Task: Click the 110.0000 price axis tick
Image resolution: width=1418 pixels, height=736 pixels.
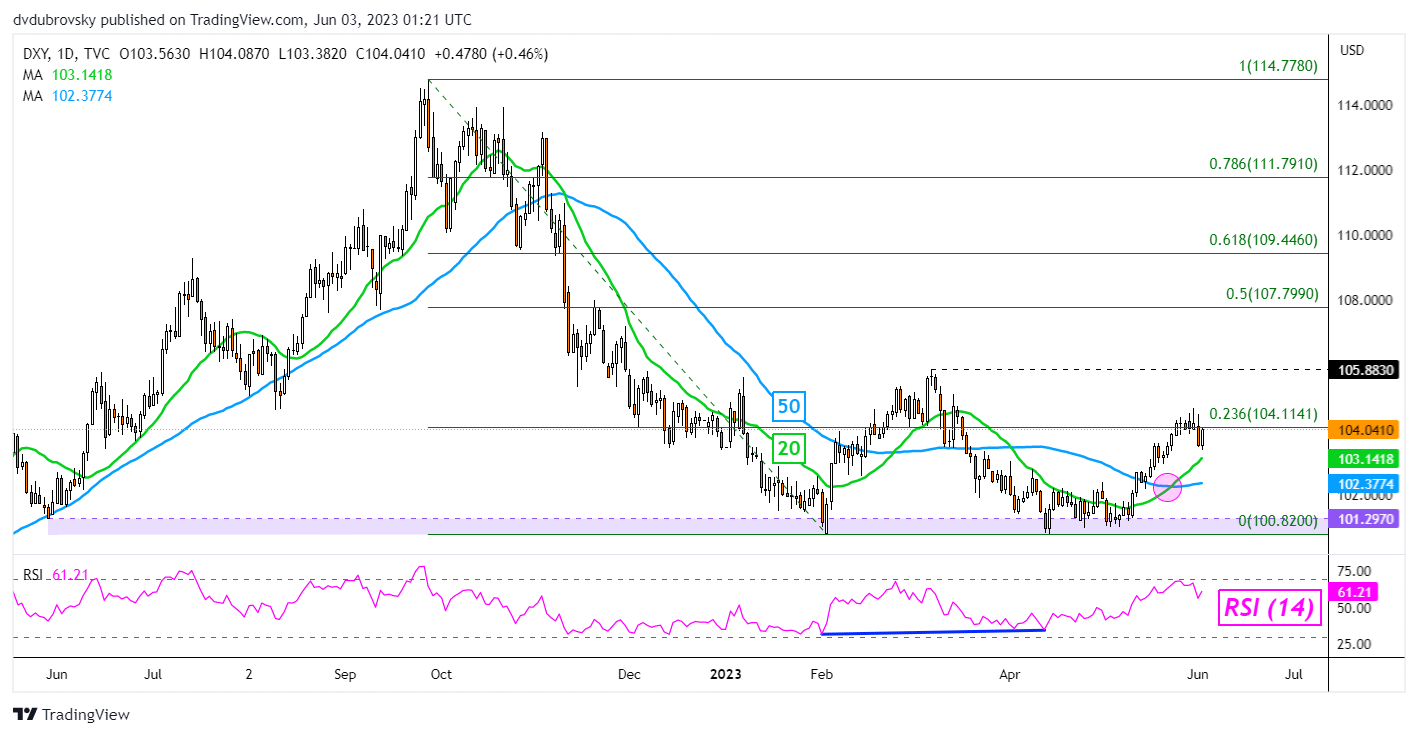Action: [x=1366, y=235]
